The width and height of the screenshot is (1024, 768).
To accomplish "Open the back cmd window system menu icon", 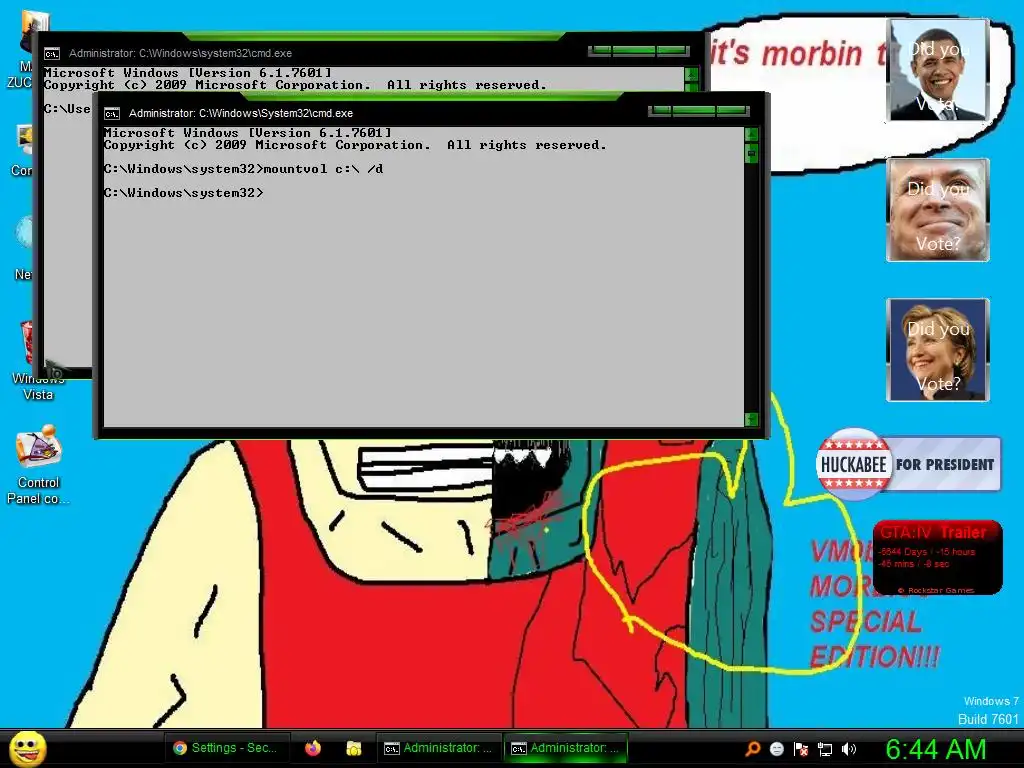I will pos(52,54).
